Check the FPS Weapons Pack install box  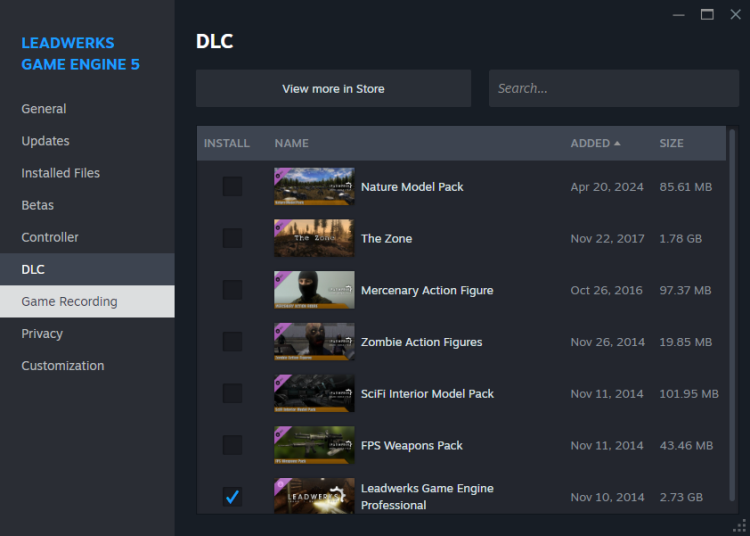pyautogui.click(x=232, y=446)
